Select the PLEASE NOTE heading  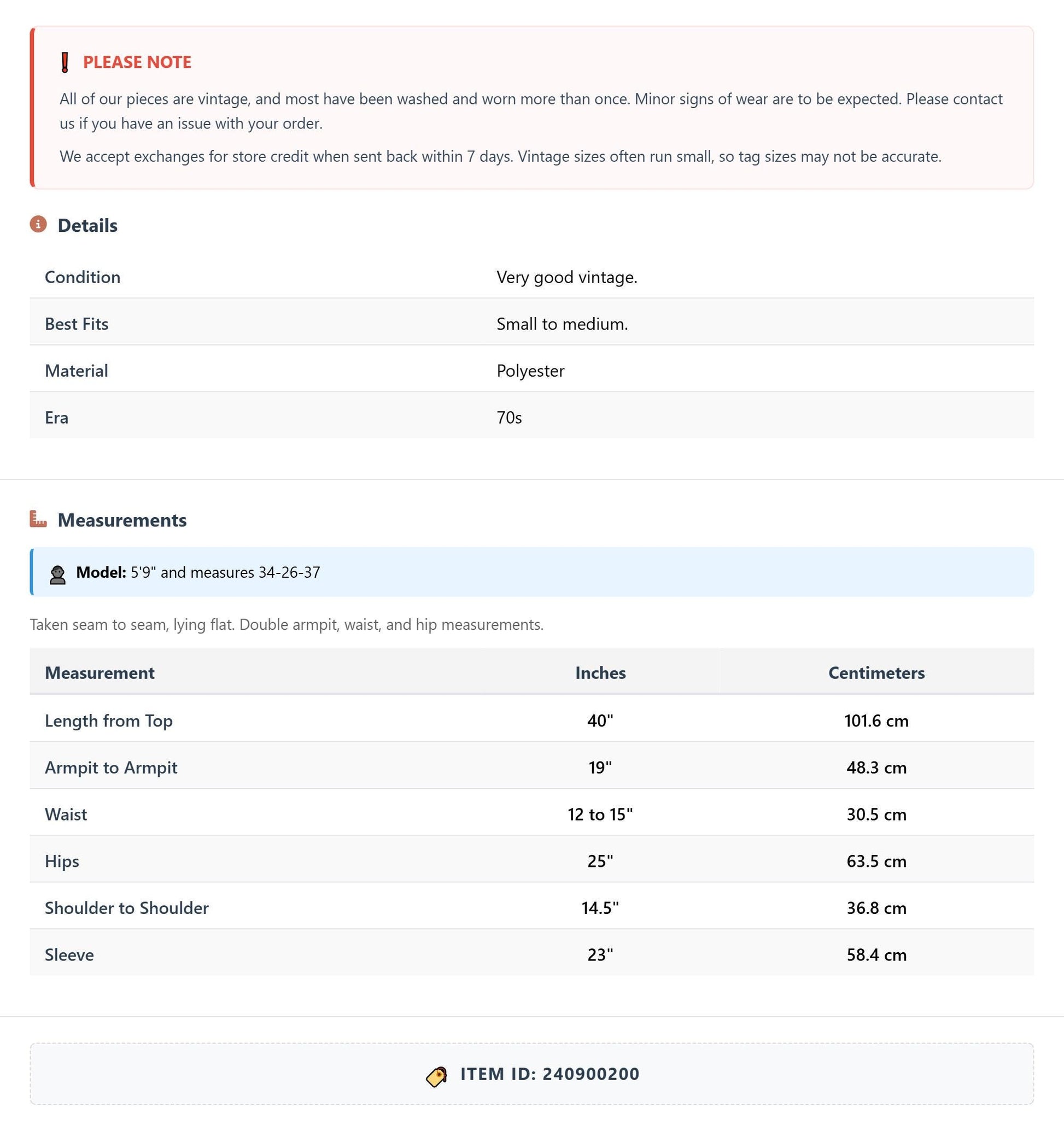tap(137, 62)
